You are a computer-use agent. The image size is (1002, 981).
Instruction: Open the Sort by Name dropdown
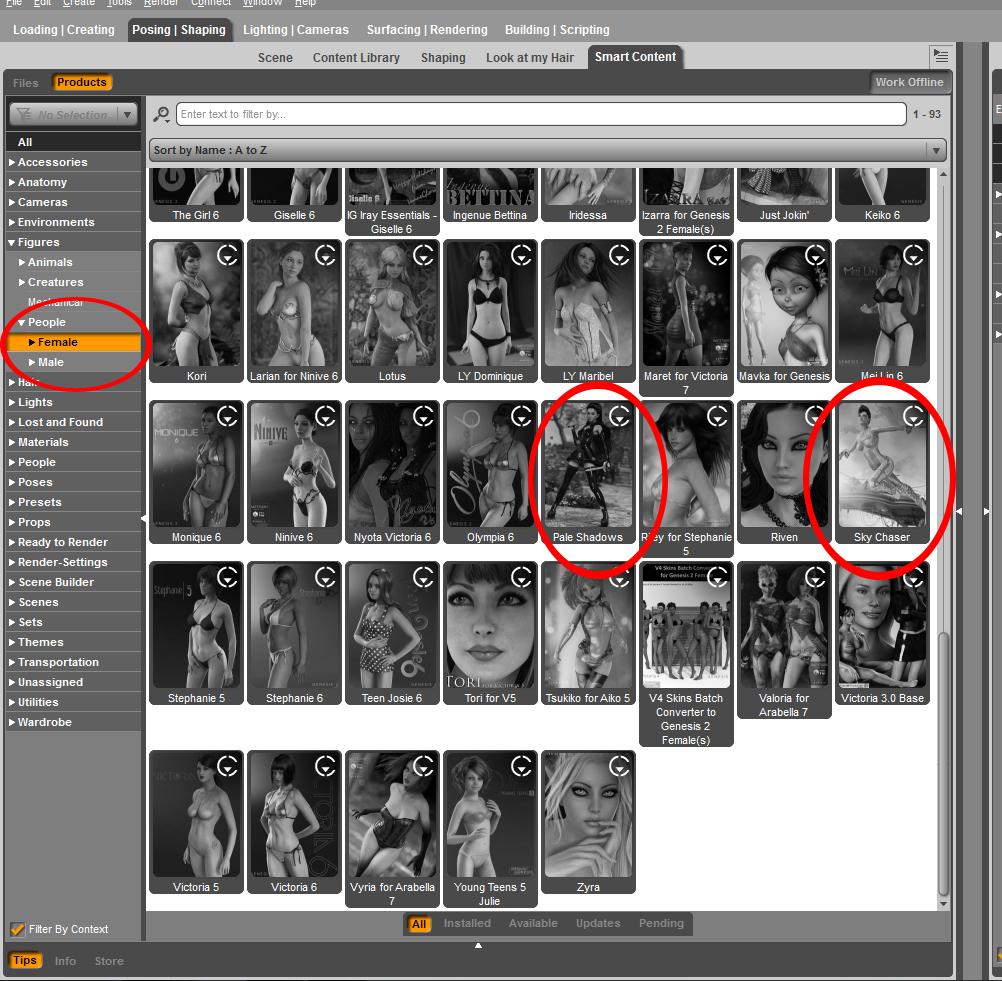coord(547,150)
